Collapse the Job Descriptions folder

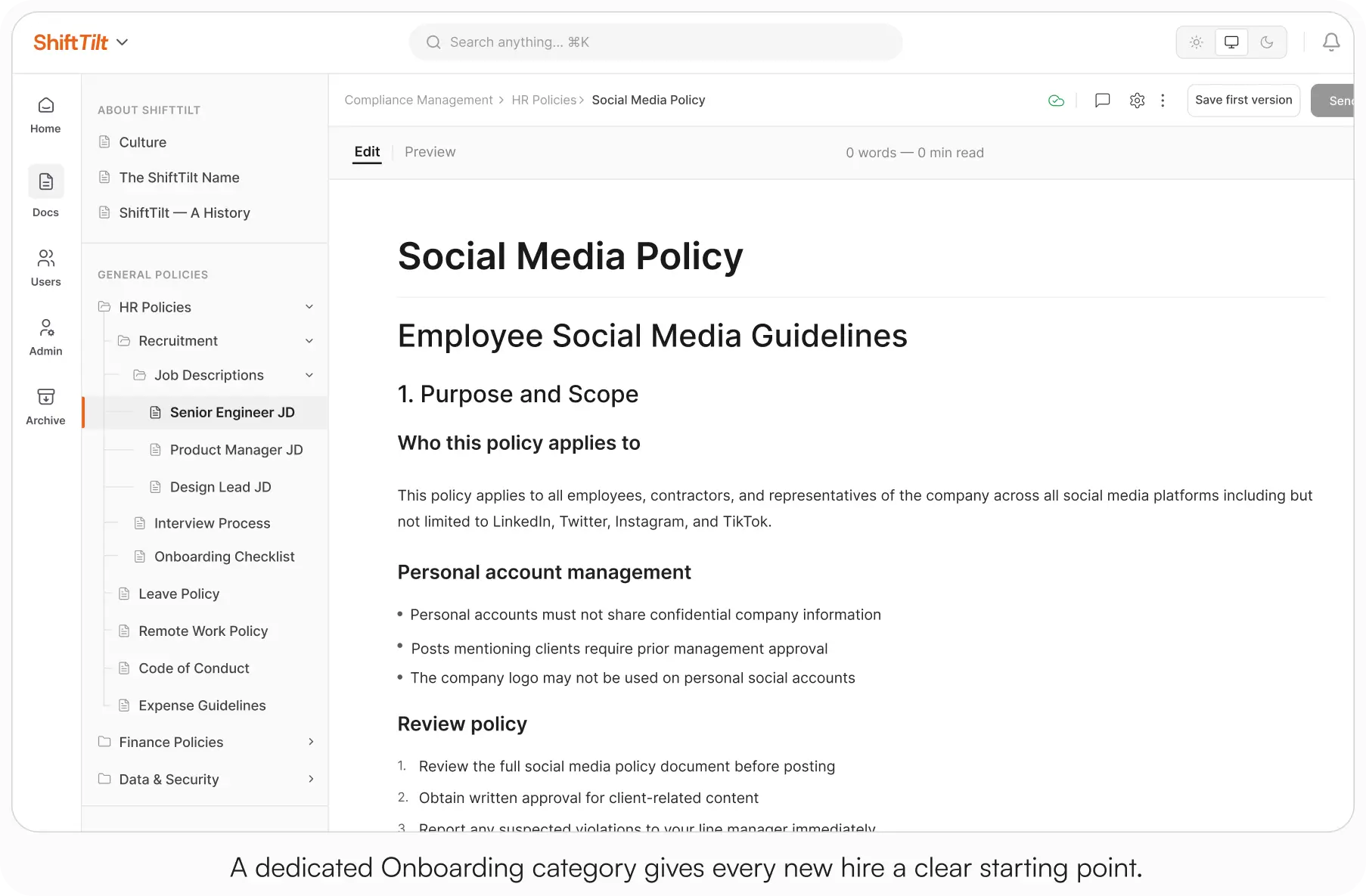pyautogui.click(x=309, y=375)
